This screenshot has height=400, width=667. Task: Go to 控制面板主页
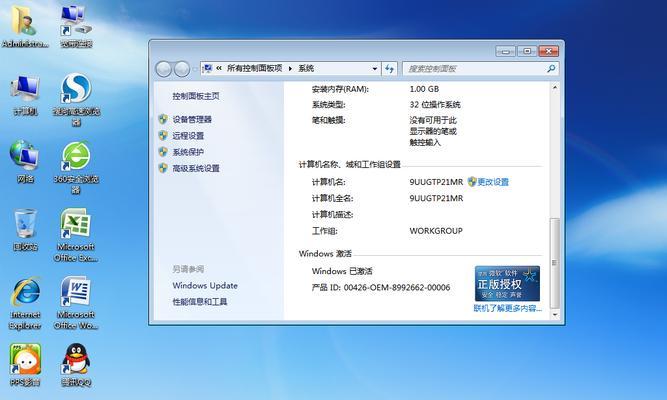tap(196, 96)
